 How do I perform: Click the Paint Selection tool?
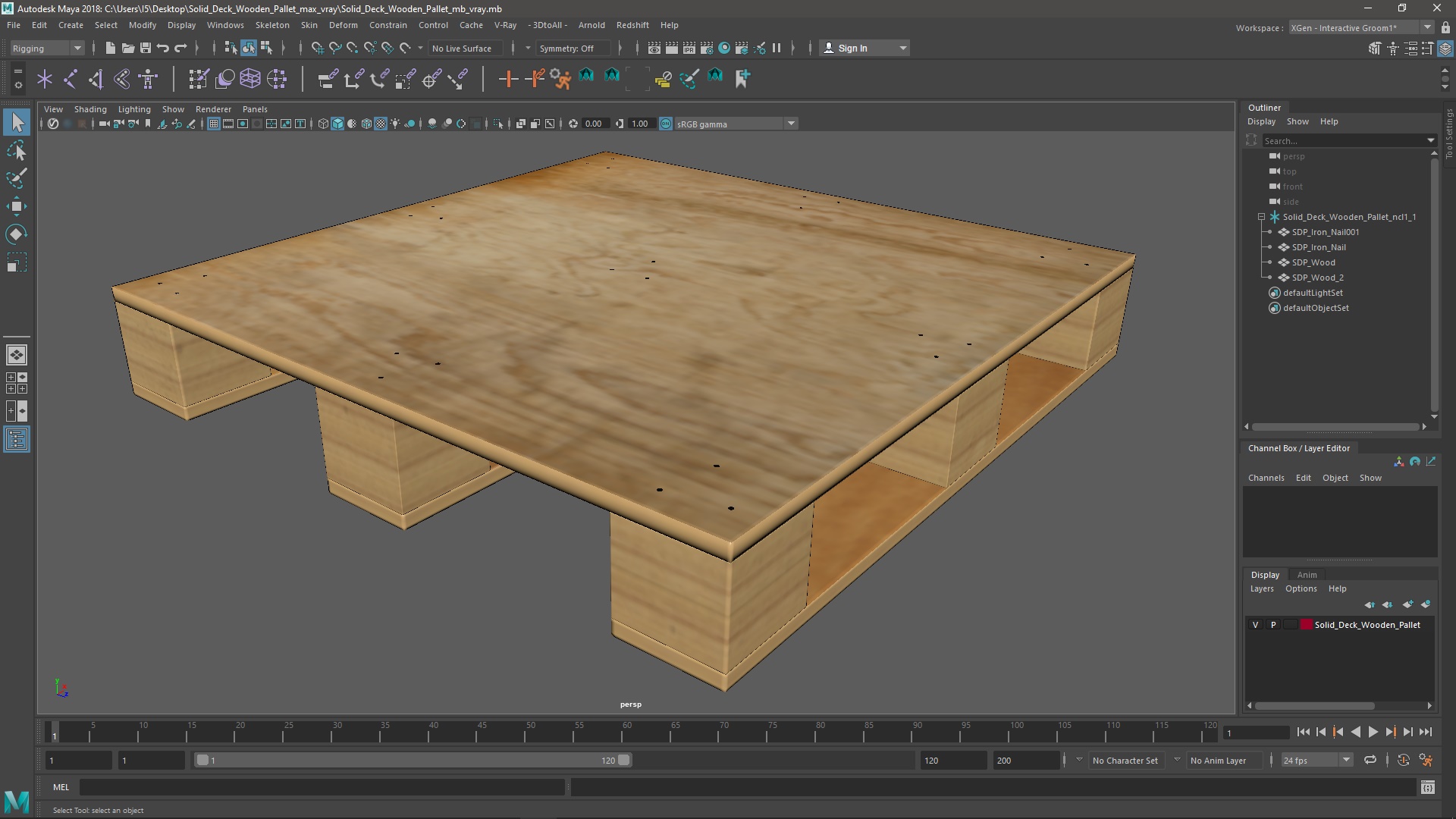click(17, 179)
